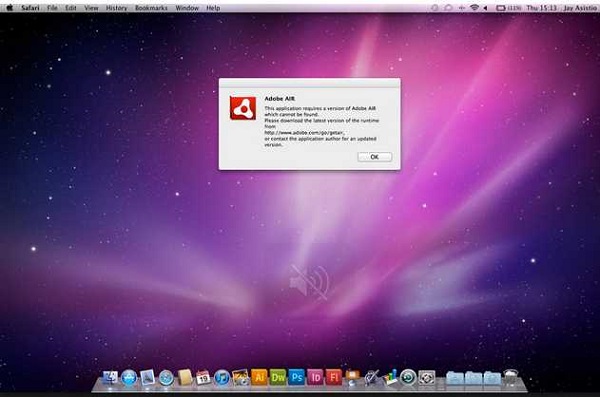Launch Adobe Dreamweaver (Dw) from dock
600x397 pixels.
[x=278, y=377]
